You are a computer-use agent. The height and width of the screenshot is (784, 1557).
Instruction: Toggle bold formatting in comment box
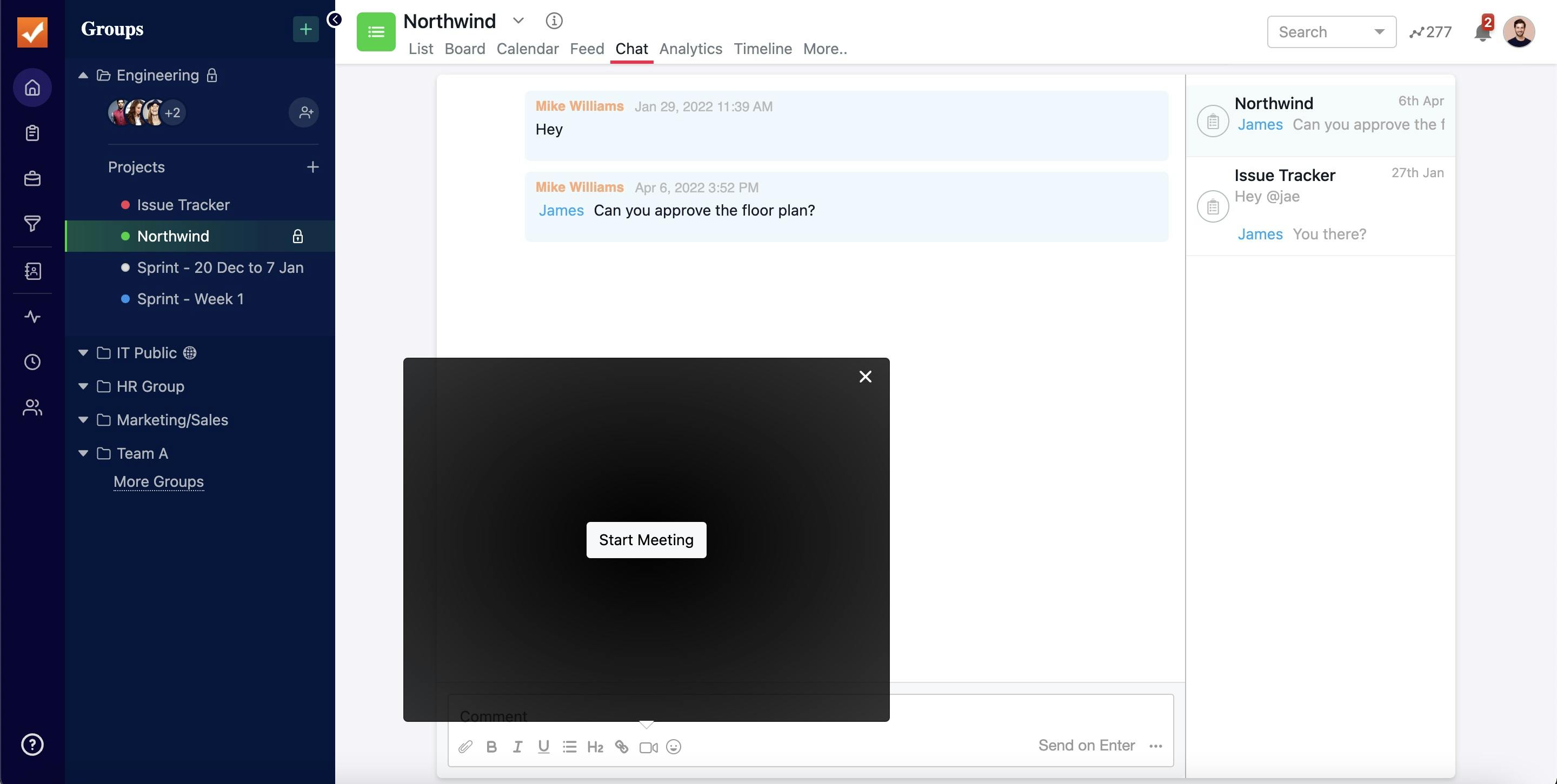491,747
